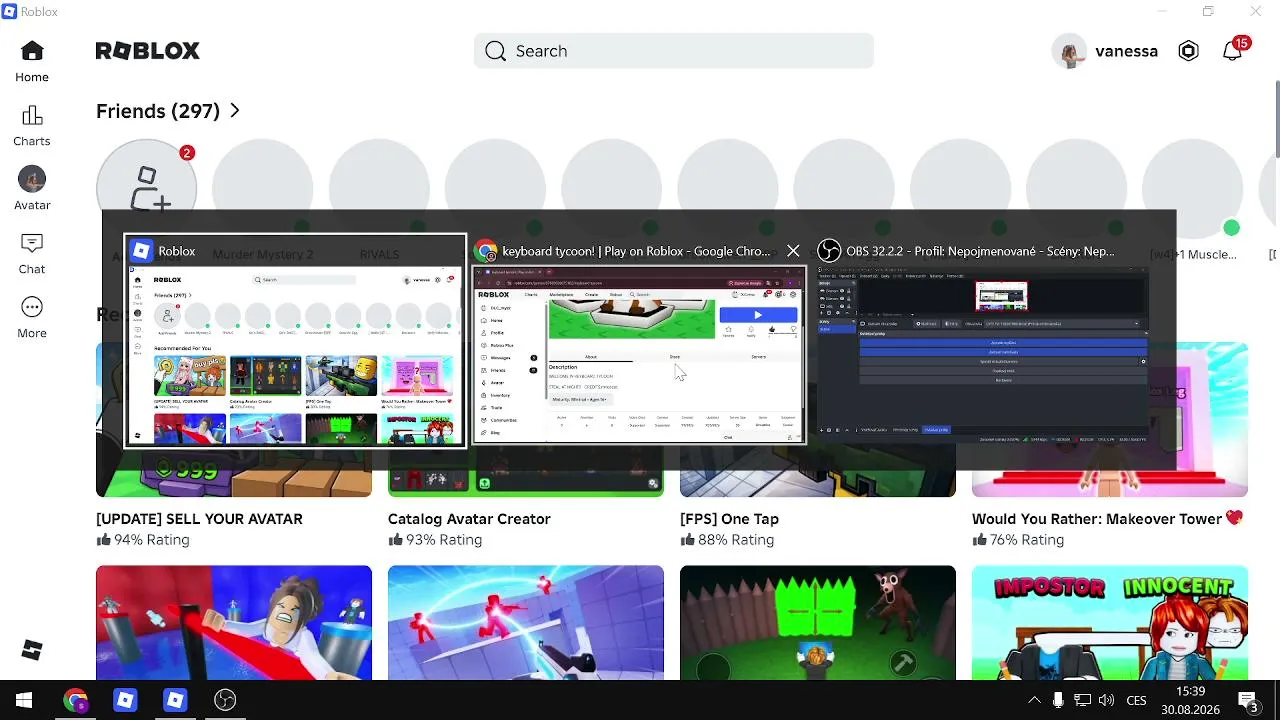The image size is (1280, 720).
Task: Open the Catalog Avatar Creator title
Action: (x=469, y=519)
